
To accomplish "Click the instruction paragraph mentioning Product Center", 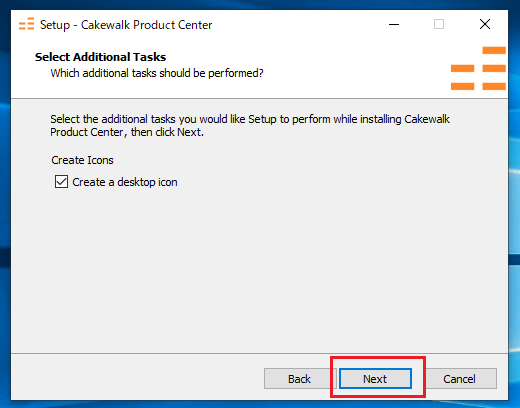I will click(x=250, y=126).
